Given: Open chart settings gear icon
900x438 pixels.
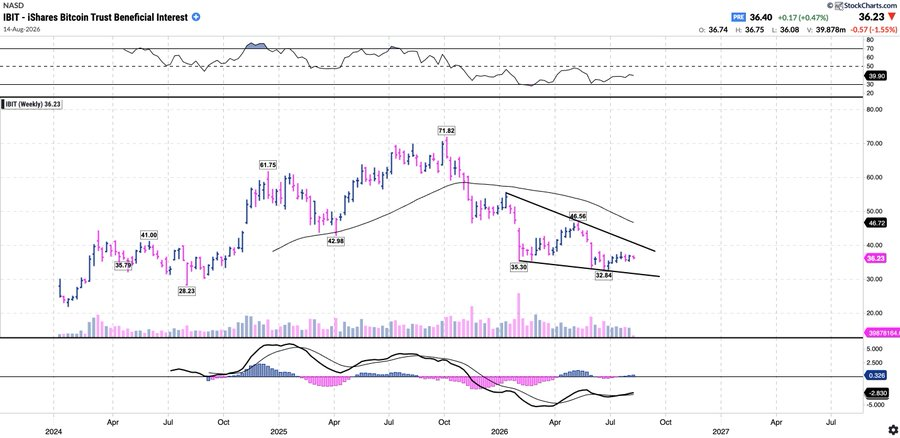Looking at the screenshot, I should point(893,429).
